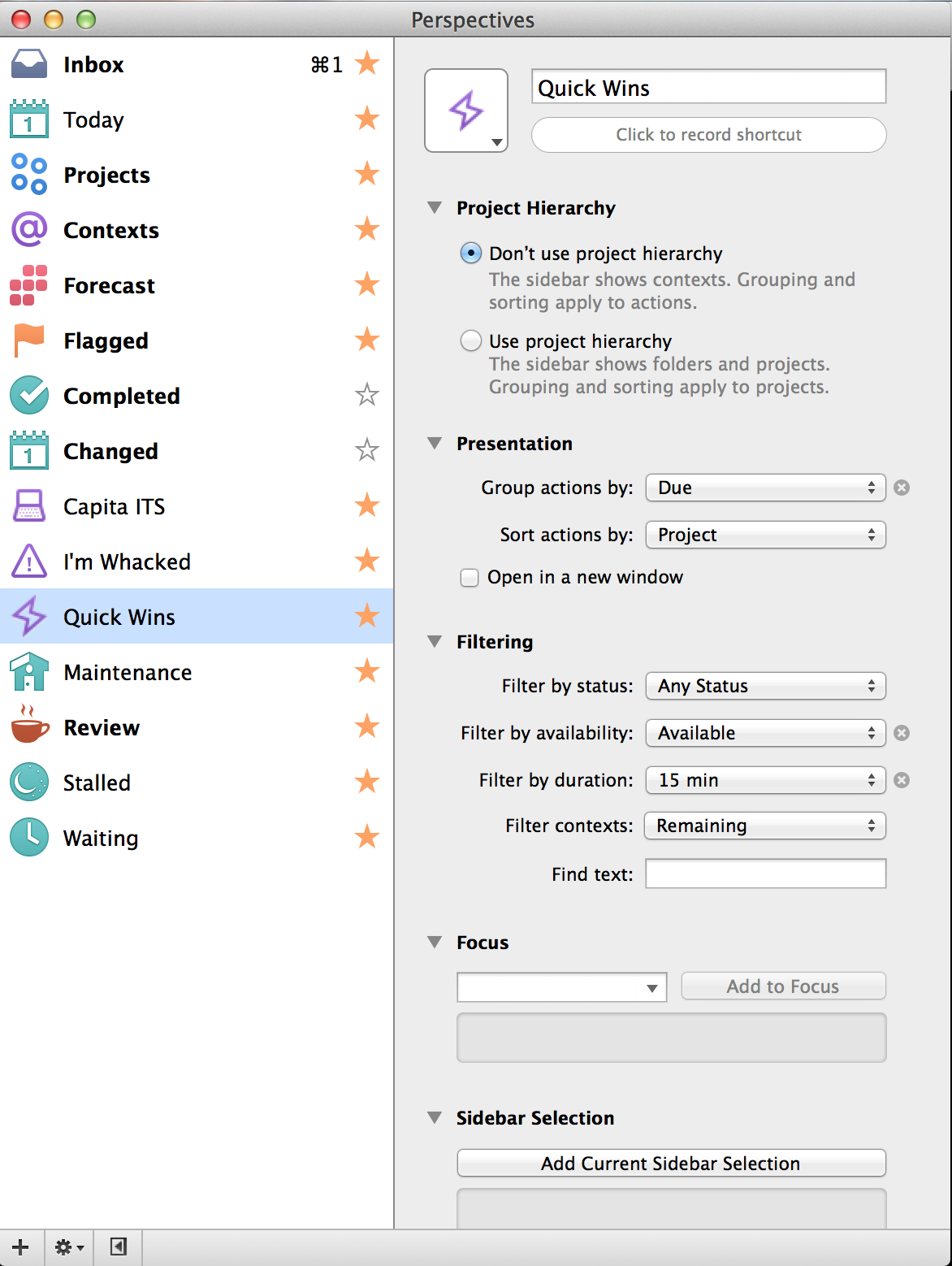Clear the duration filter

[902, 780]
